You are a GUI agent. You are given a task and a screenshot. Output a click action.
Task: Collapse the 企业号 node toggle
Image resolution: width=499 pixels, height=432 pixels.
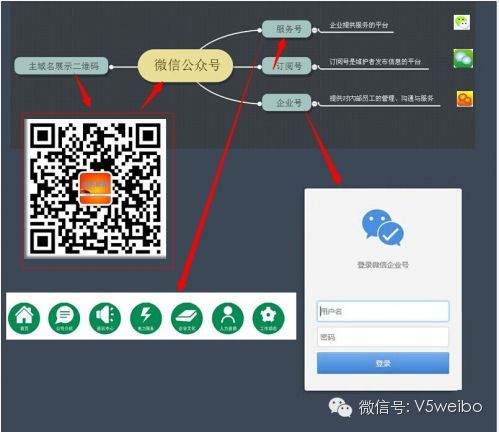[x=315, y=104]
